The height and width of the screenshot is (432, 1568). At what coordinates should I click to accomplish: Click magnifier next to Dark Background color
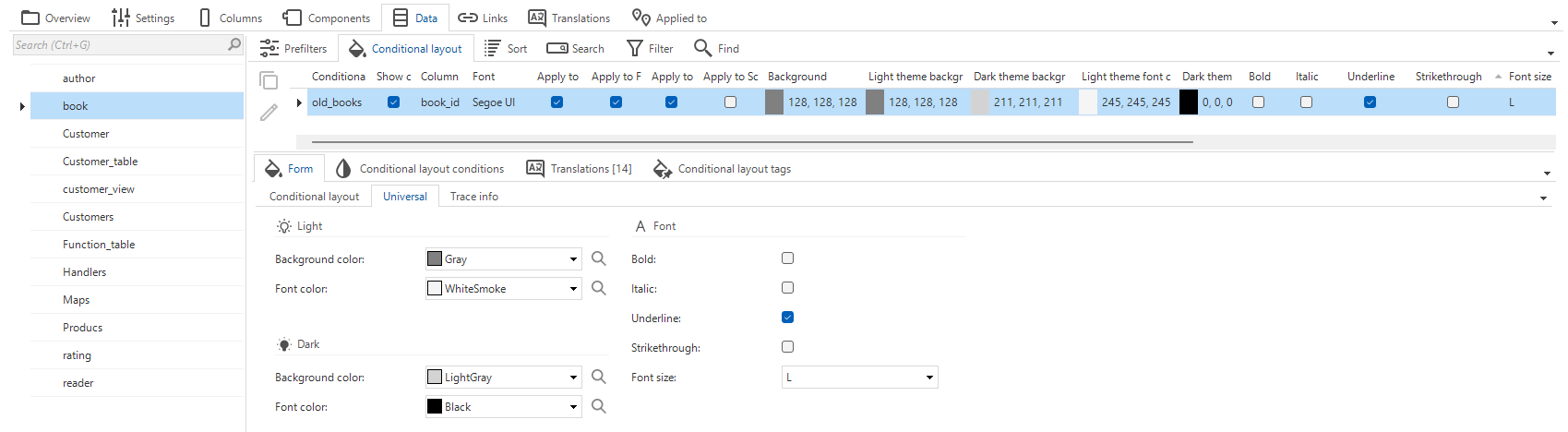599,377
